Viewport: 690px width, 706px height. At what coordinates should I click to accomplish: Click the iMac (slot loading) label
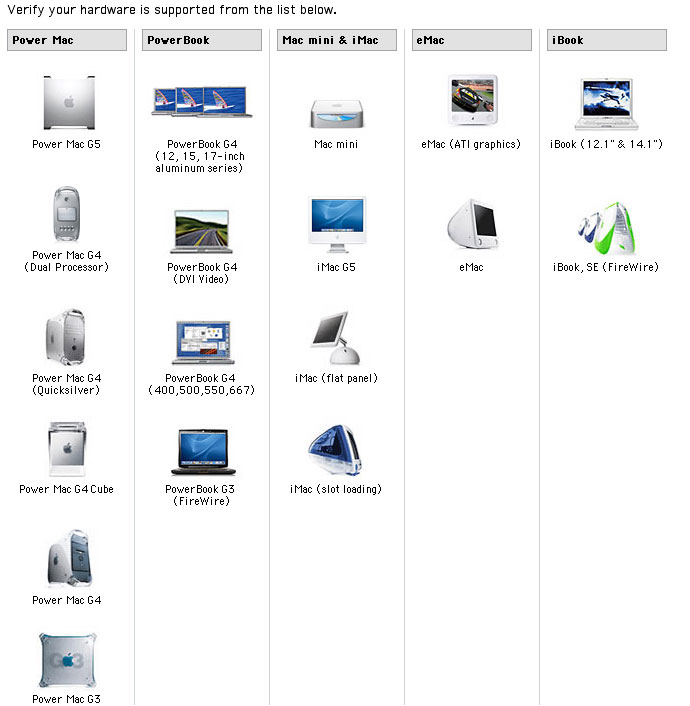[x=336, y=489]
